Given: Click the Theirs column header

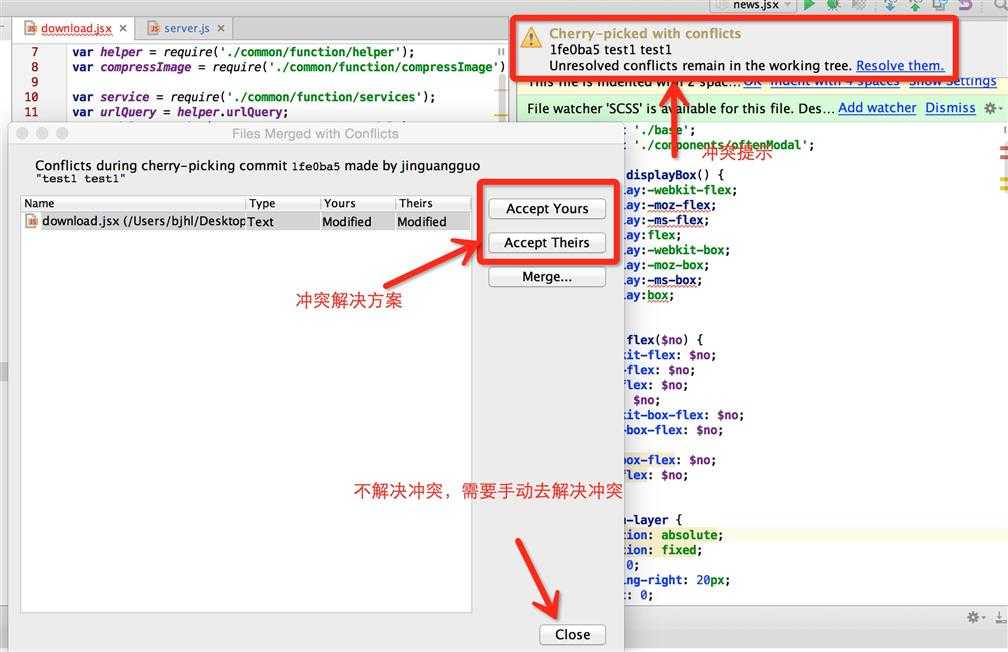Looking at the screenshot, I should pos(433,203).
